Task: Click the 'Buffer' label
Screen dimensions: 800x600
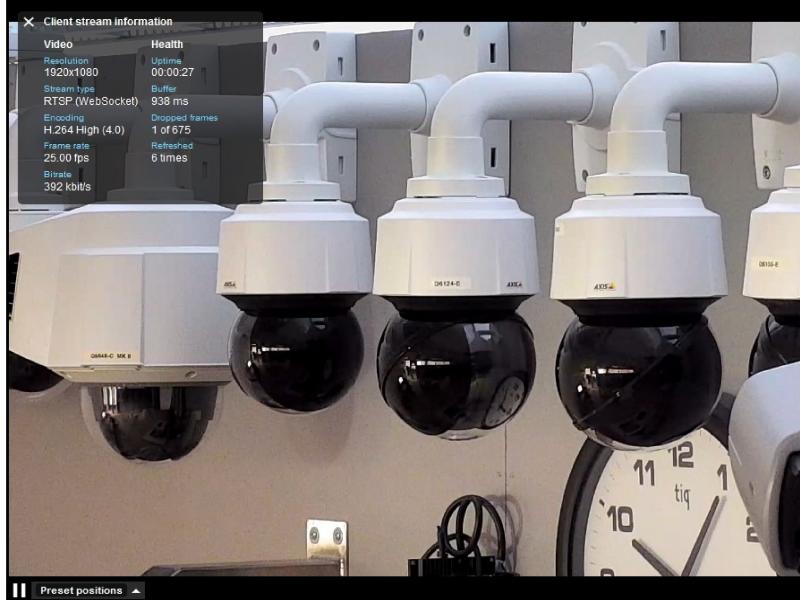Action: [164, 89]
